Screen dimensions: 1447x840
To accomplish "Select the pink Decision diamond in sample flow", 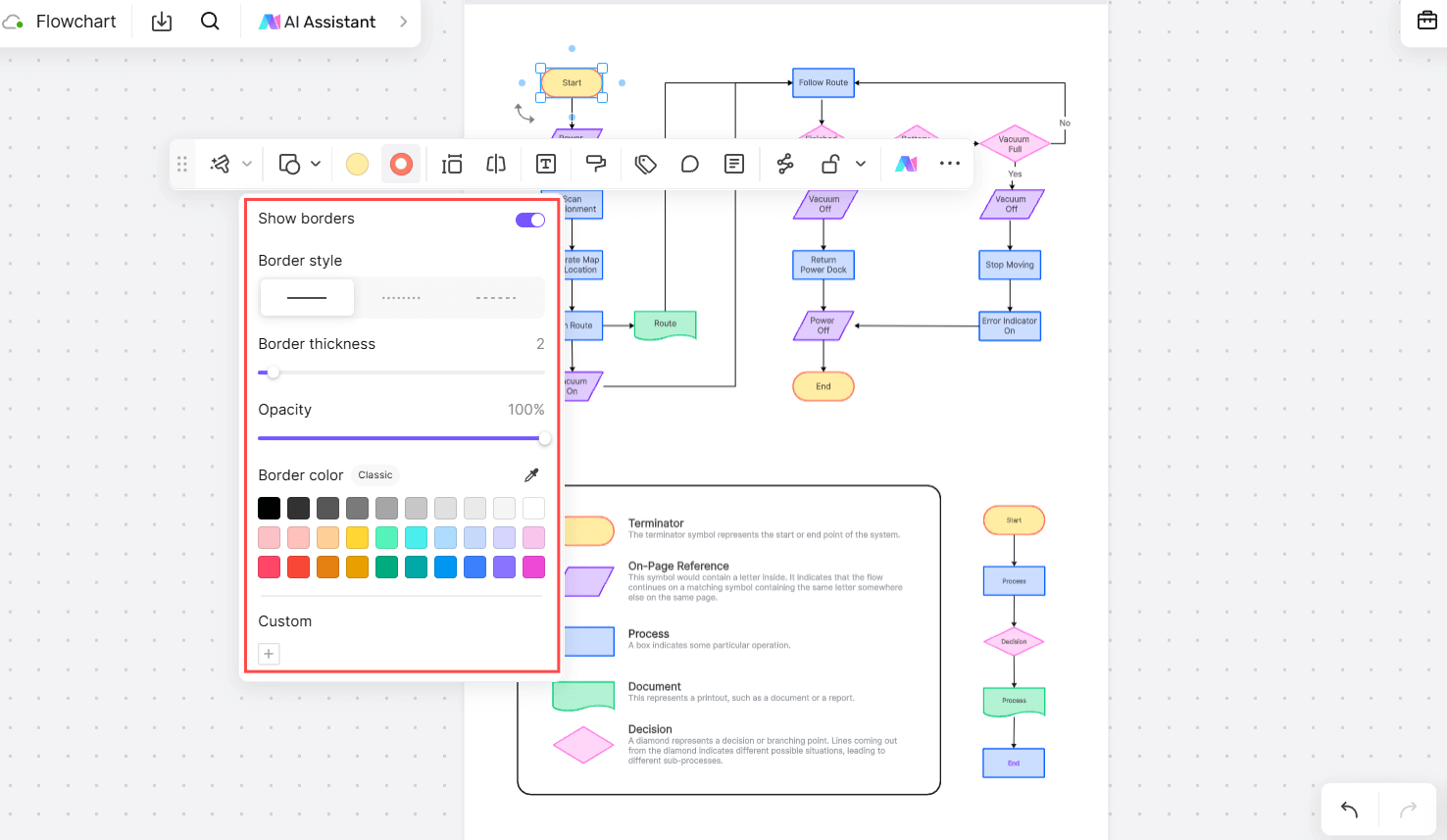I will [x=1014, y=642].
